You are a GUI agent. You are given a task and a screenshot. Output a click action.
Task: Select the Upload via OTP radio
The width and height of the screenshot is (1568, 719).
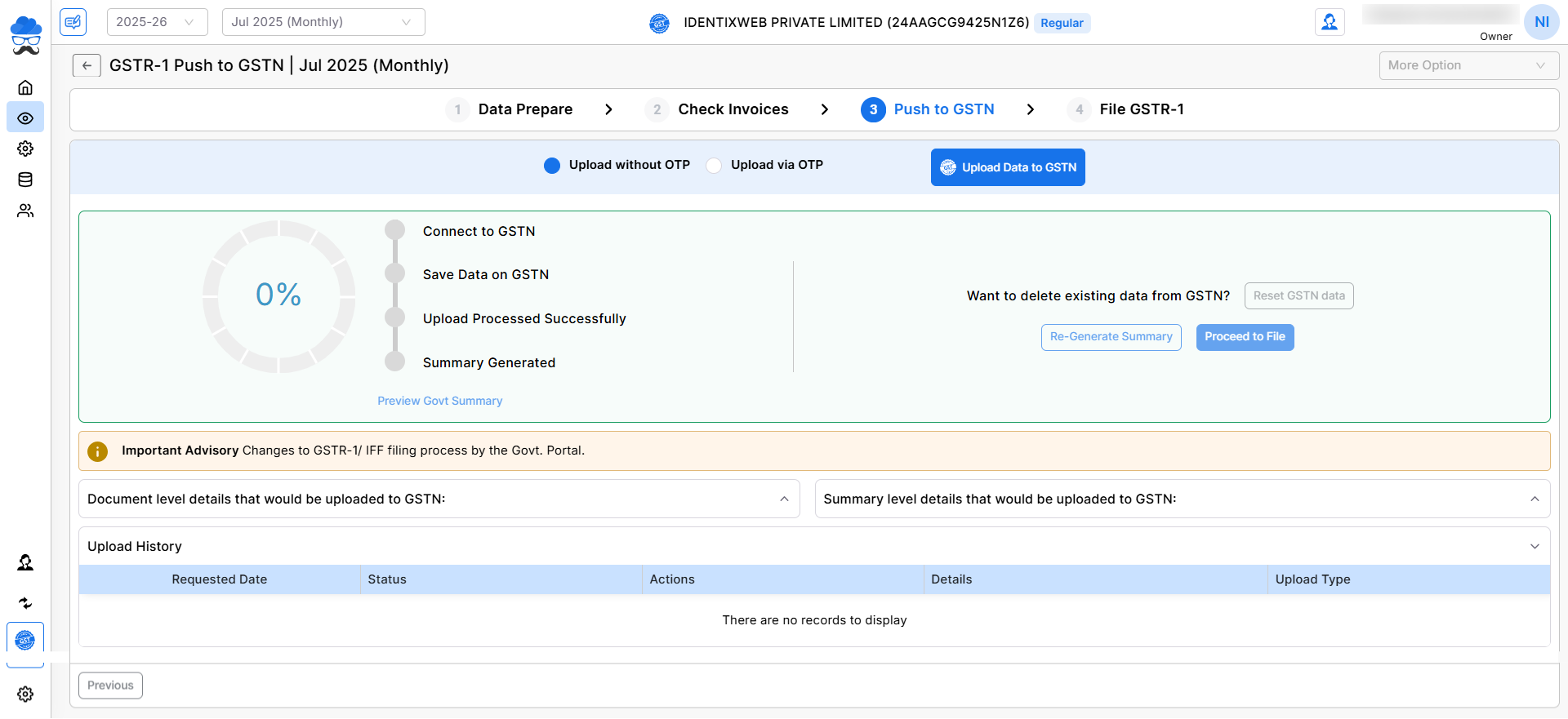click(x=714, y=166)
